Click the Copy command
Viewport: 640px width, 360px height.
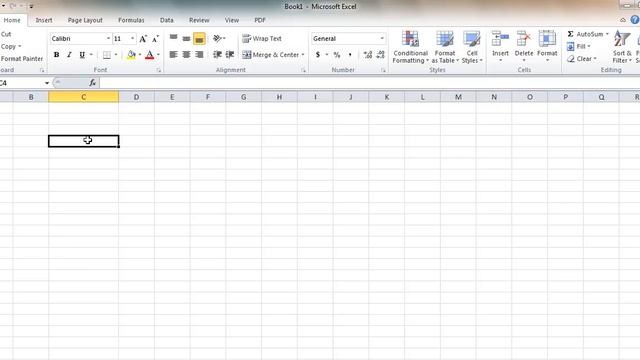pyautogui.click(x=8, y=47)
